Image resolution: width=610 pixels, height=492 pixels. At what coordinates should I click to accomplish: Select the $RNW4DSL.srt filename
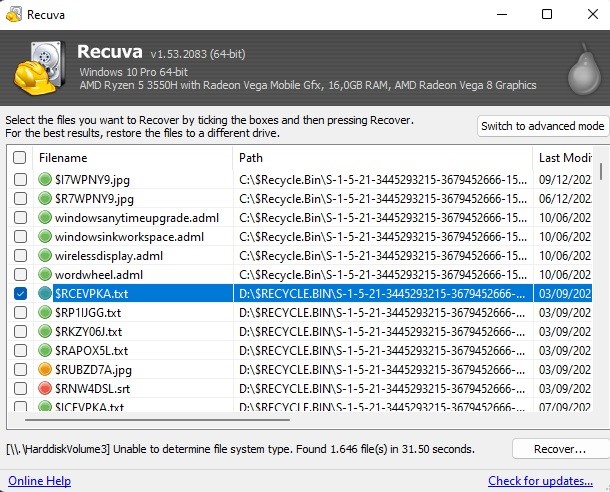coord(92,389)
